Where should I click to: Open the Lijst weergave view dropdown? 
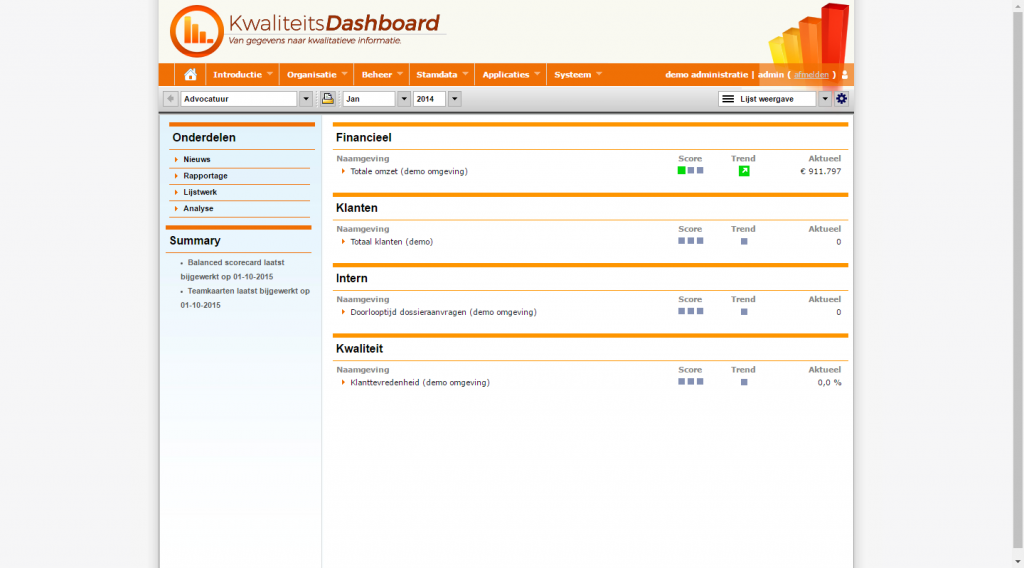pyautogui.click(x=825, y=99)
